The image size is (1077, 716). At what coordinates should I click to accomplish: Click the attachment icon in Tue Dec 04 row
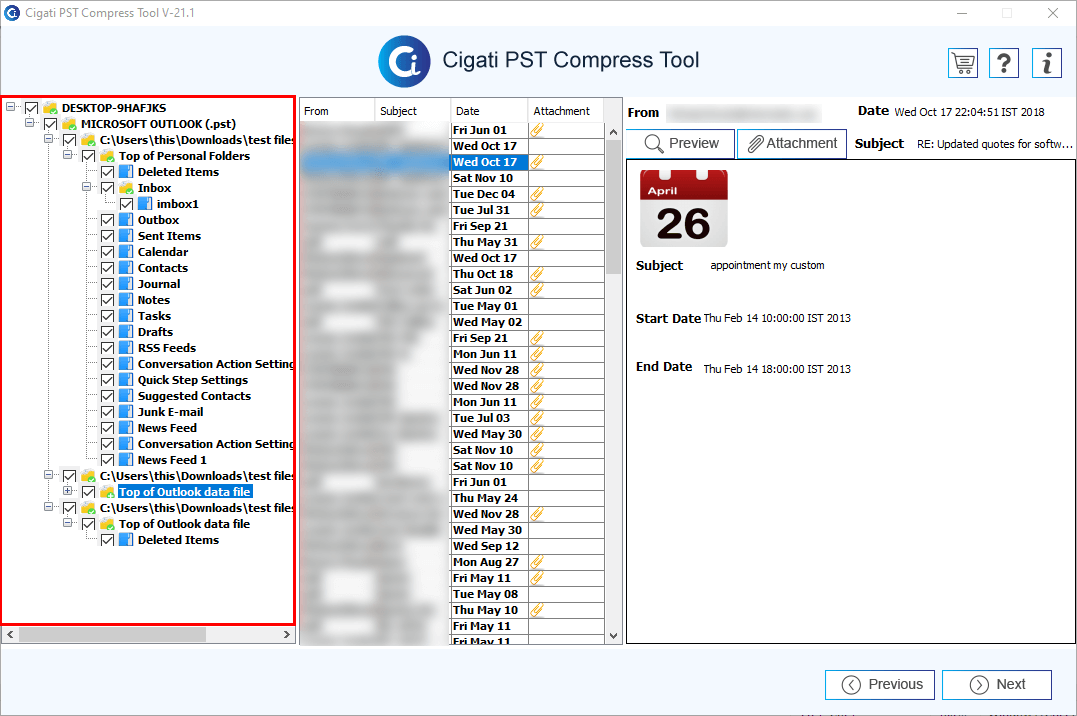(x=536, y=194)
